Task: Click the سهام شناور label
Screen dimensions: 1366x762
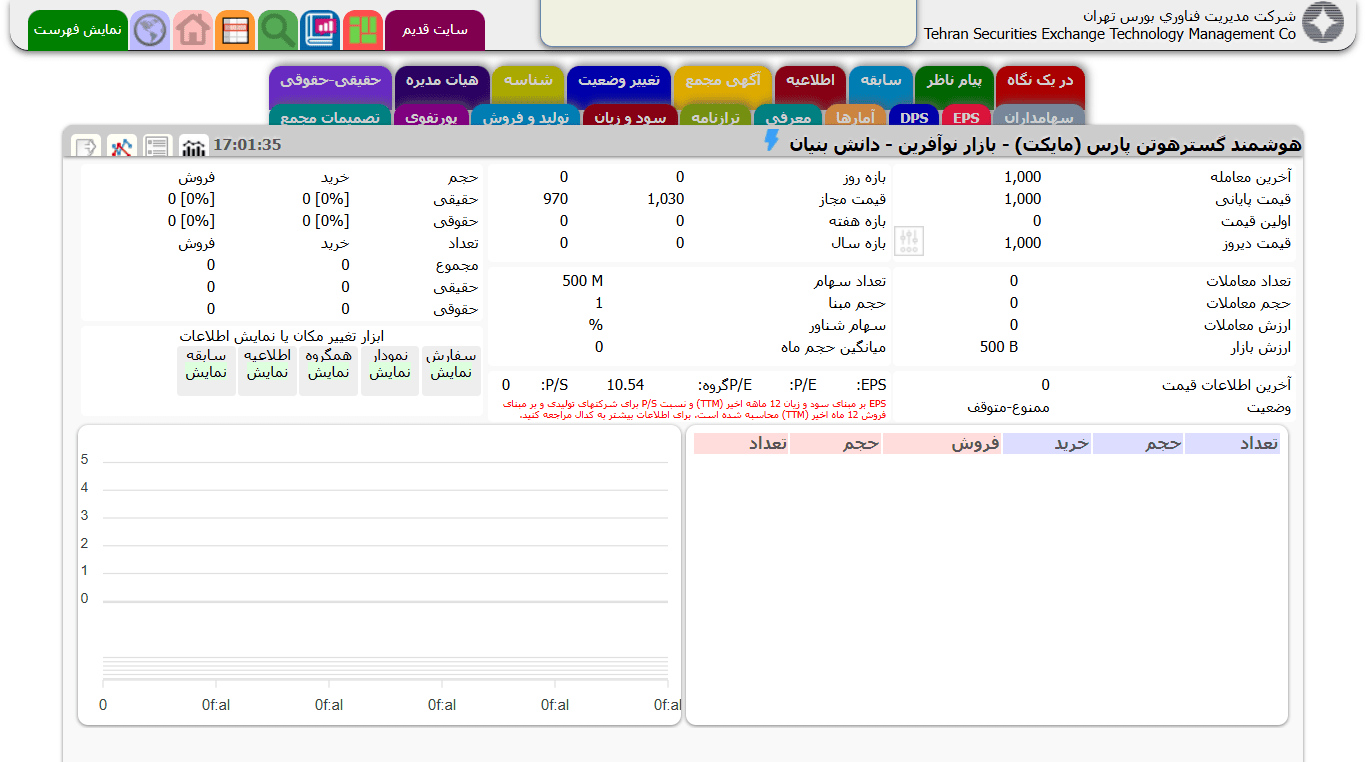Action: coord(848,325)
